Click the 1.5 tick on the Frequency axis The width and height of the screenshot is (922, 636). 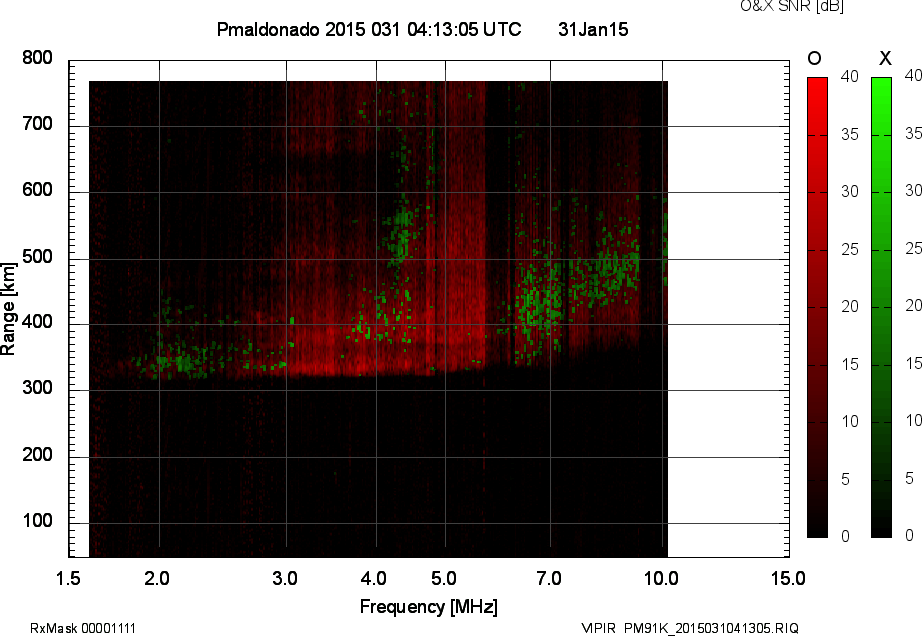(x=68, y=578)
